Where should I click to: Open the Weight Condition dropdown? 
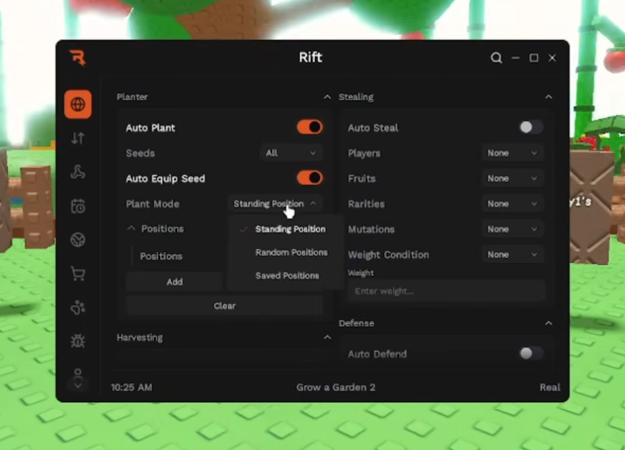point(513,254)
